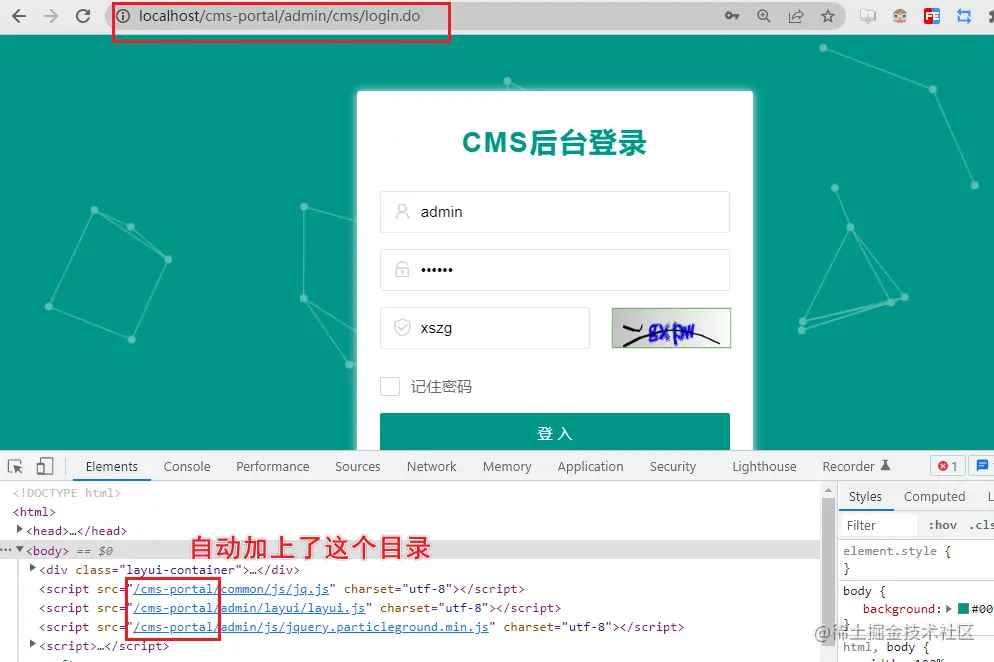Go back with the browser back arrow

point(18,16)
